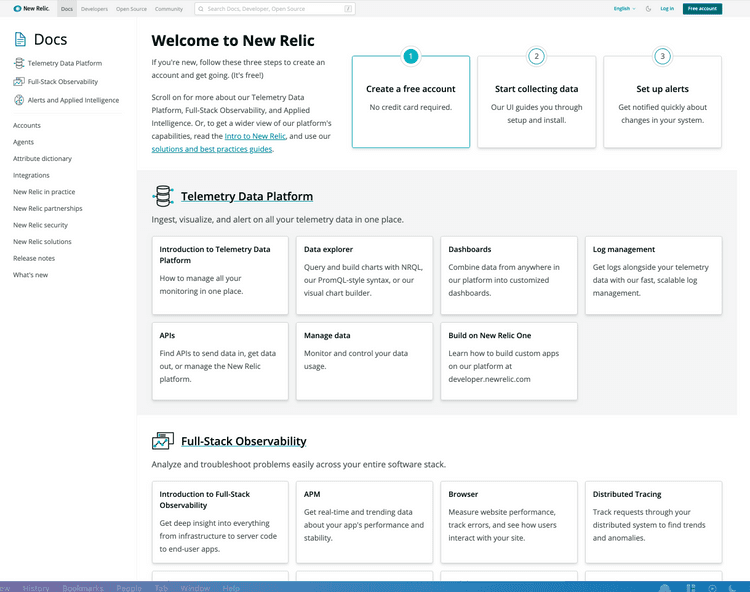Screen dimensions: 750x592
Task: Click the Free account button
Action: click(702, 8)
